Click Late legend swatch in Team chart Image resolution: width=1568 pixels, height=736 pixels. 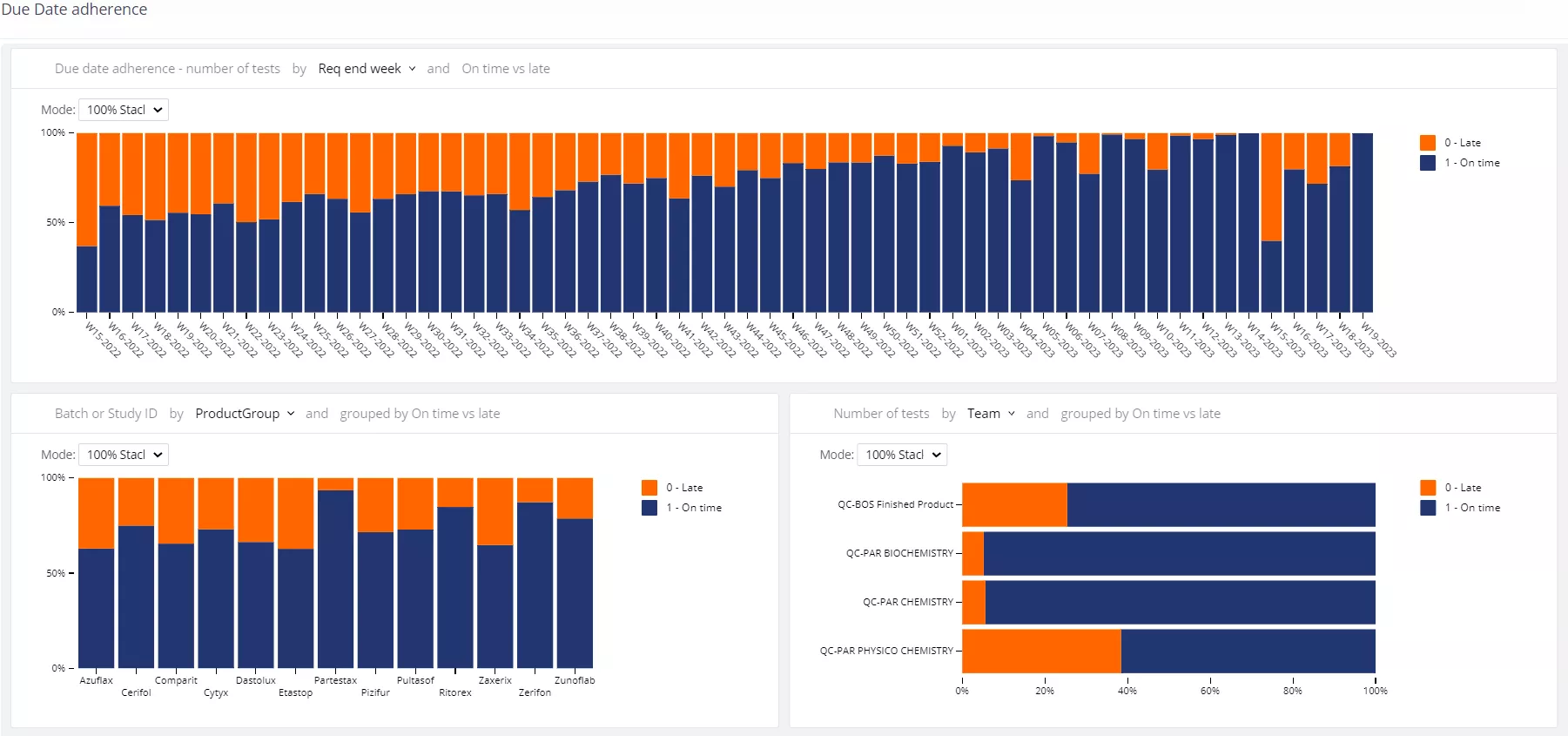[x=1428, y=488]
